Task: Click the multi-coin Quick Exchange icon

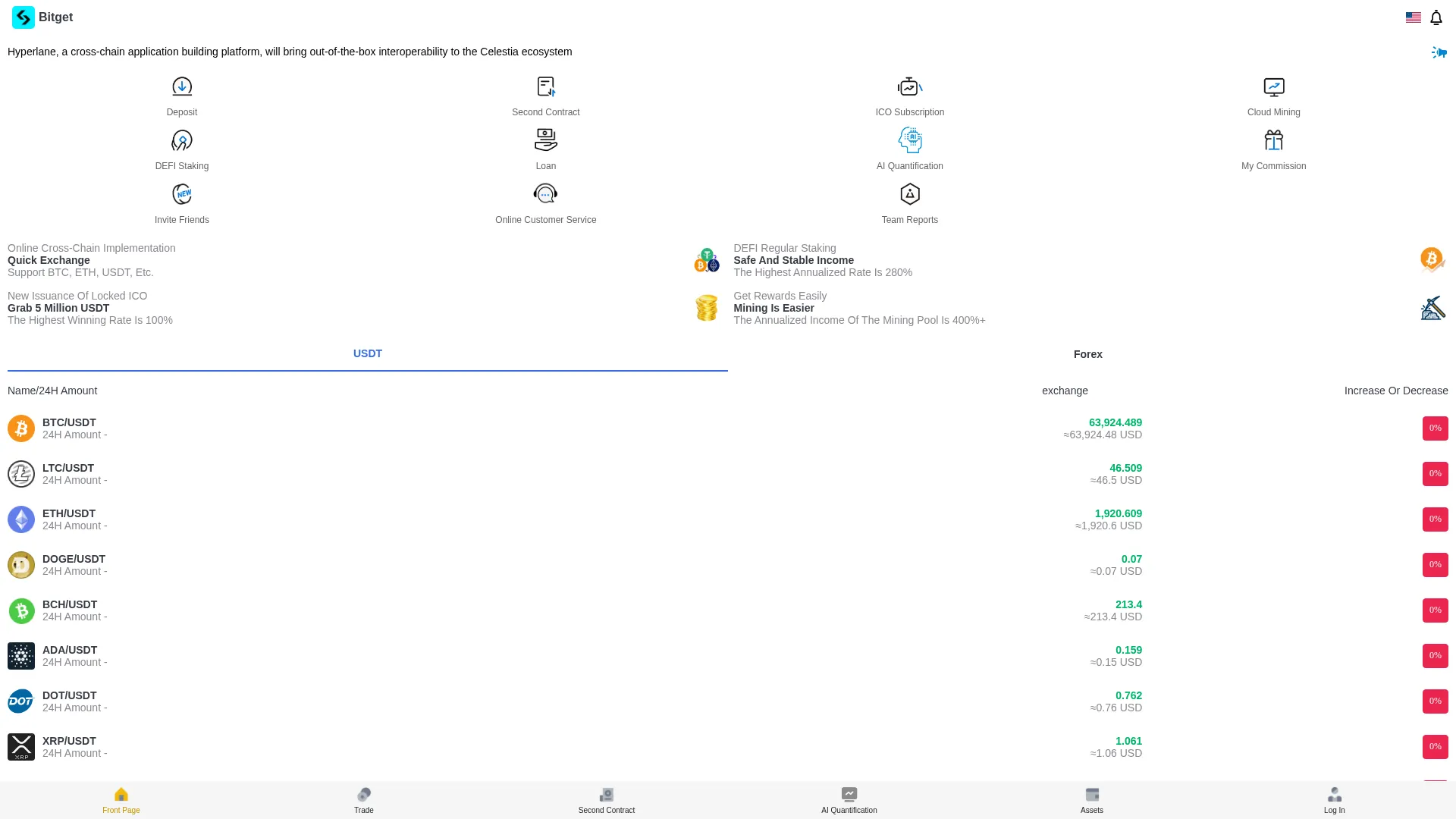Action: click(x=707, y=260)
